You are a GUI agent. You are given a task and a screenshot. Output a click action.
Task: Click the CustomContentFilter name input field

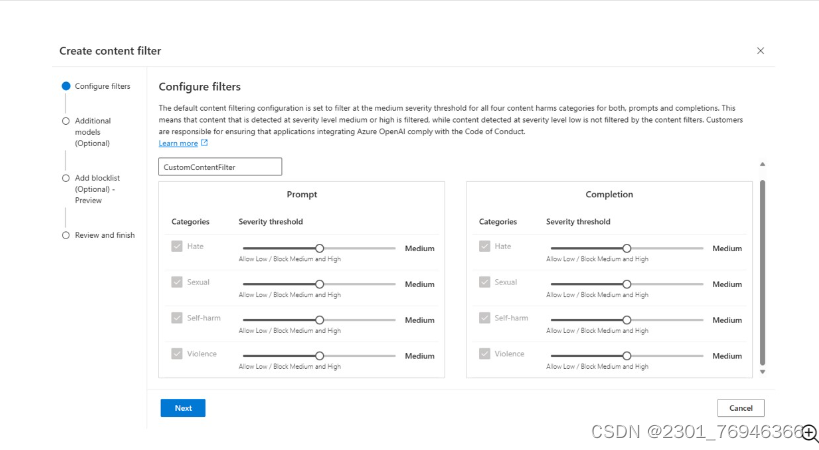point(220,166)
